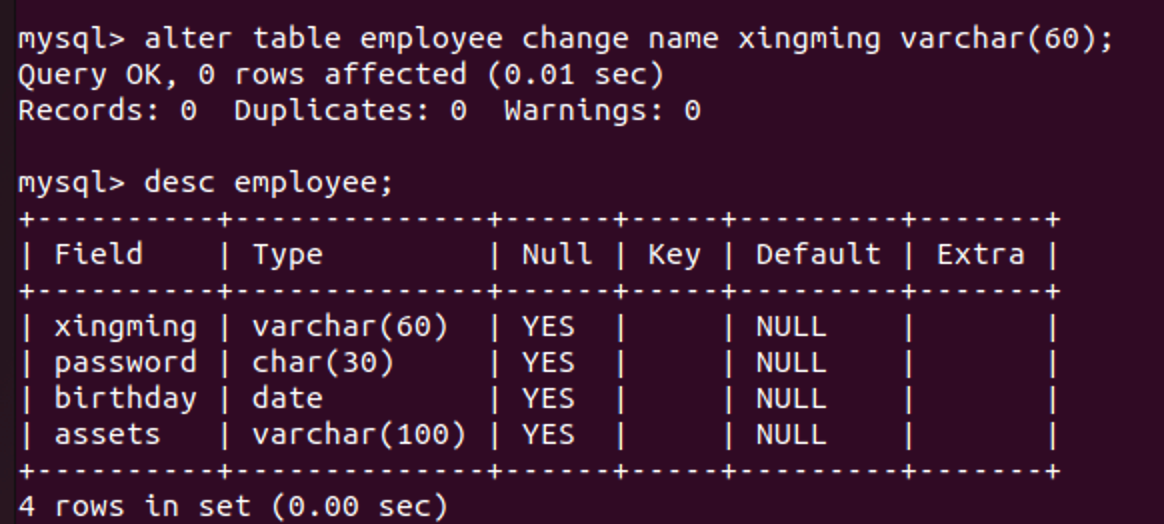Click the alter table command line

point(565,40)
